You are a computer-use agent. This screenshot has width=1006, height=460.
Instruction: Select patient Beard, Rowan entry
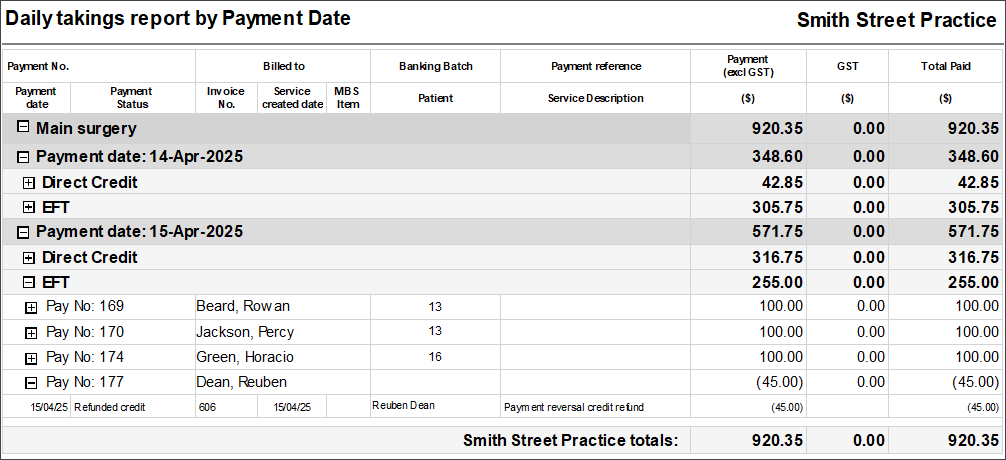[243, 307]
